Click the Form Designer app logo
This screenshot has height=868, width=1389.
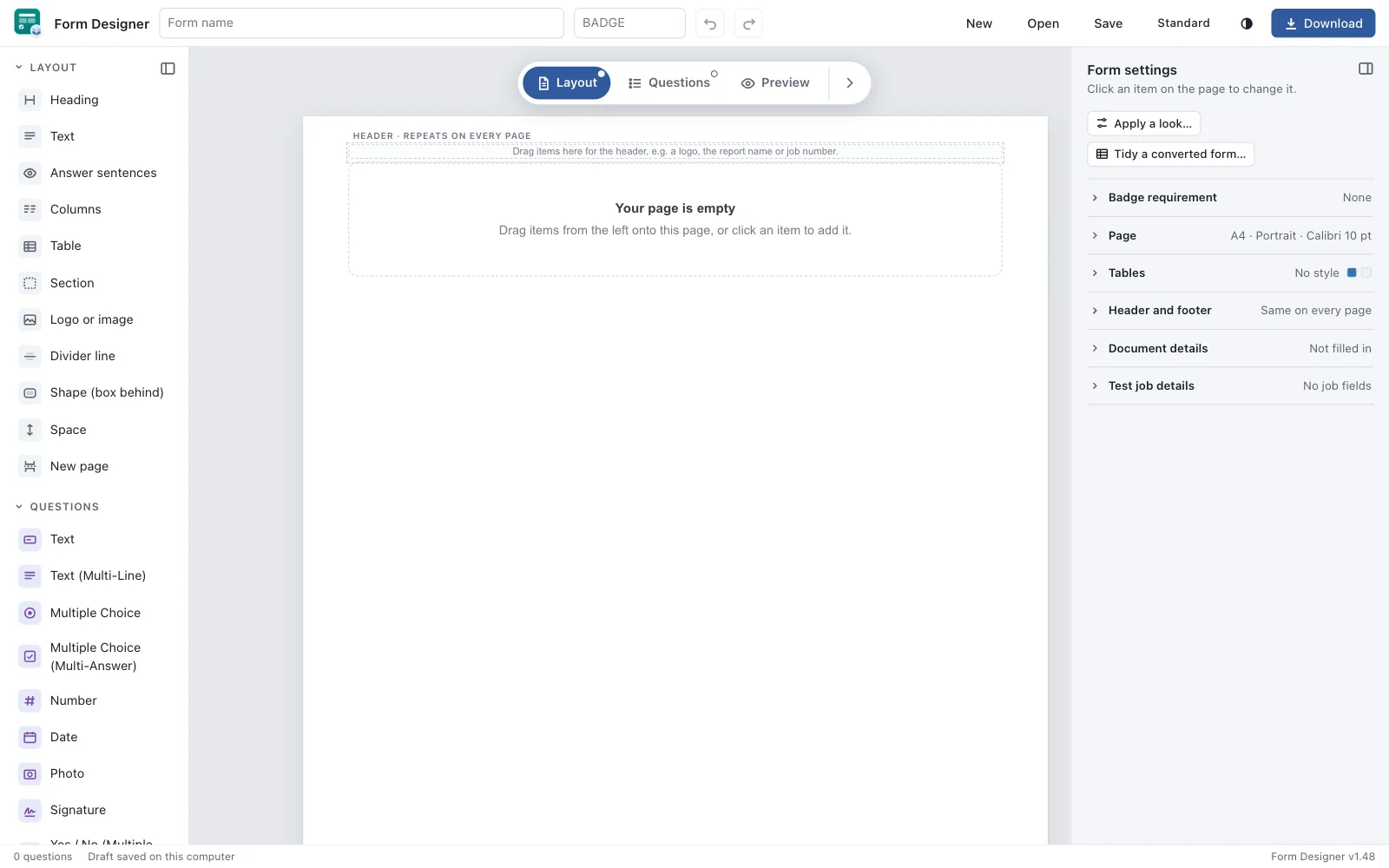[28, 23]
